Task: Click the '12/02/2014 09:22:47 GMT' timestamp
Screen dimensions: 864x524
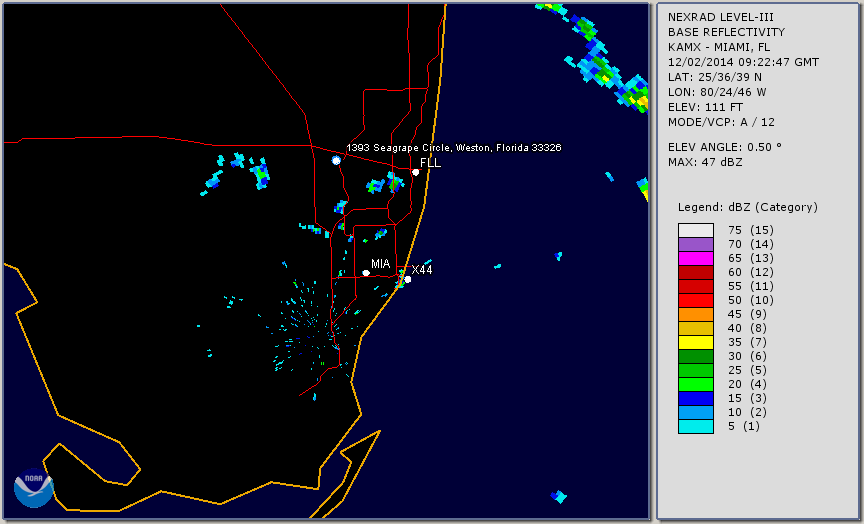Action: pos(743,62)
